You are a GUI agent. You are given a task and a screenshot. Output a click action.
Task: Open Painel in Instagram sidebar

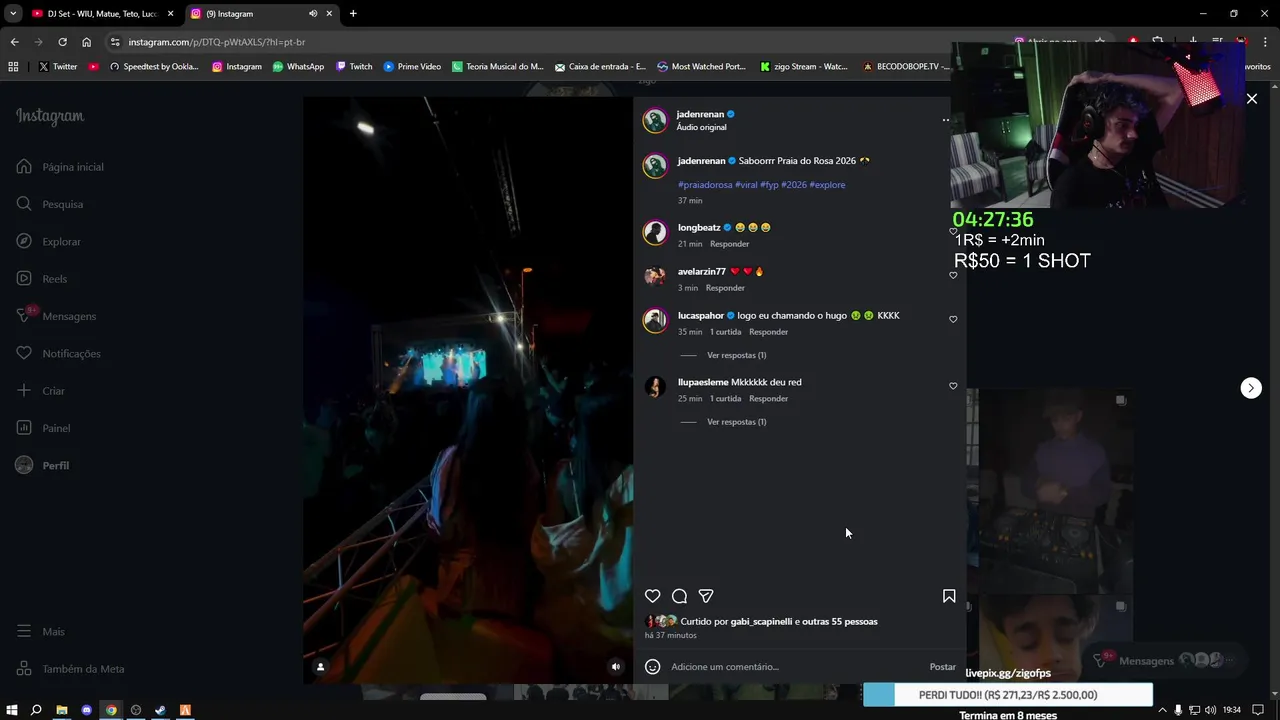point(45,428)
